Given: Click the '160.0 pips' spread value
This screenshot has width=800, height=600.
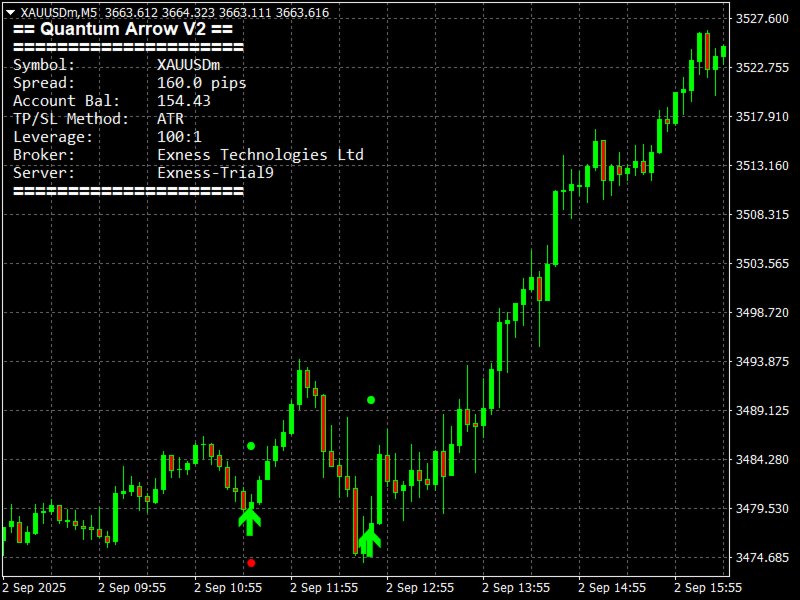Looking at the screenshot, I should [x=202, y=83].
